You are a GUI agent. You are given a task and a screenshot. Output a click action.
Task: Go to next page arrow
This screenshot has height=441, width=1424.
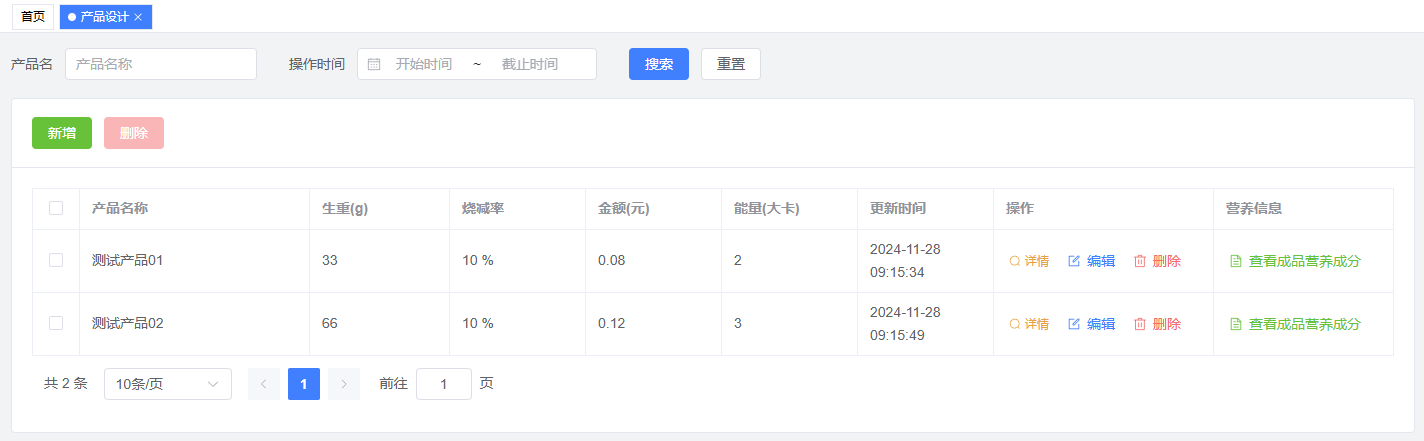pyautogui.click(x=344, y=384)
